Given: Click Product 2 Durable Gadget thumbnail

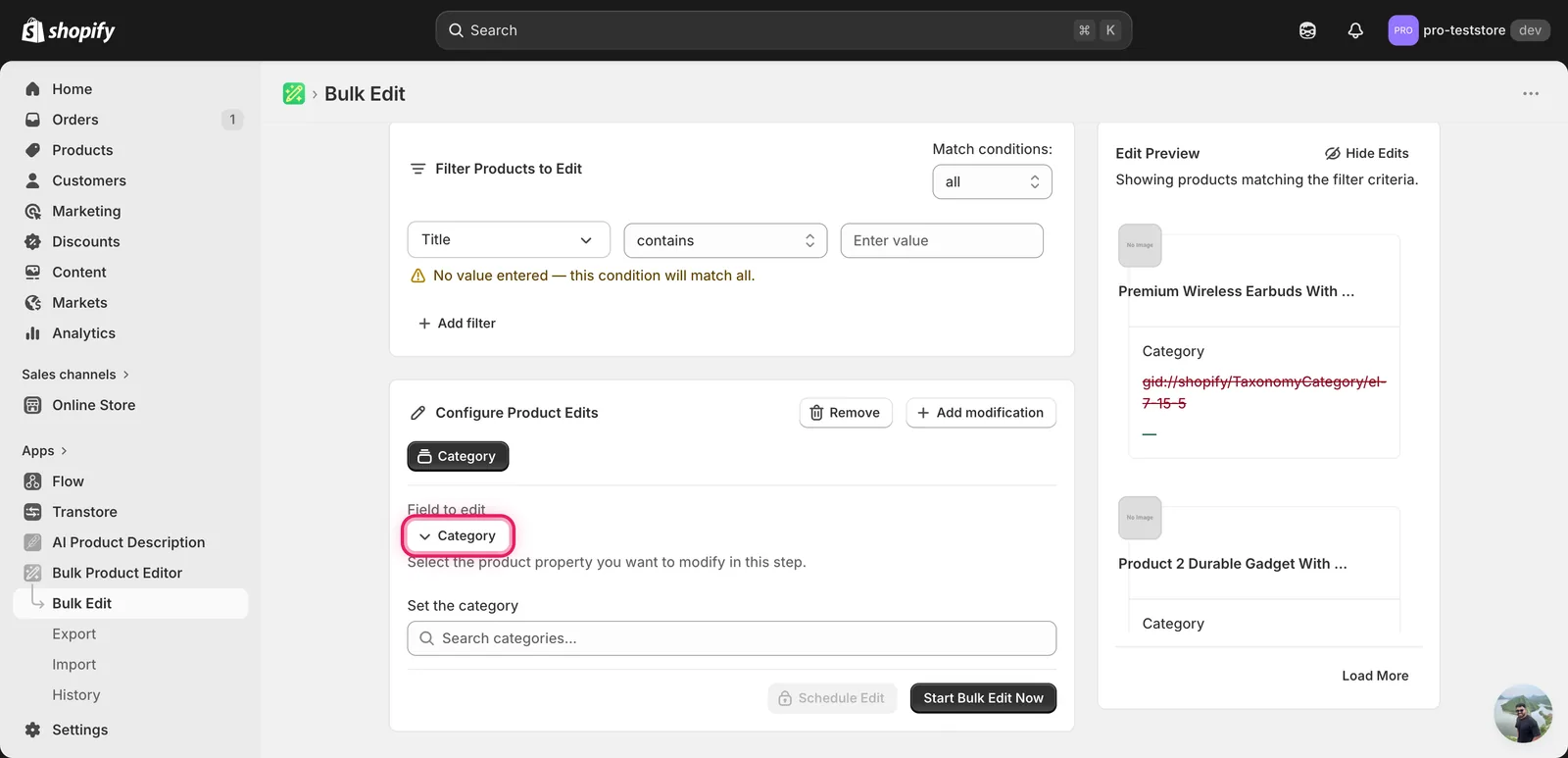Looking at the screenshot, I should tap(1140, 518).
